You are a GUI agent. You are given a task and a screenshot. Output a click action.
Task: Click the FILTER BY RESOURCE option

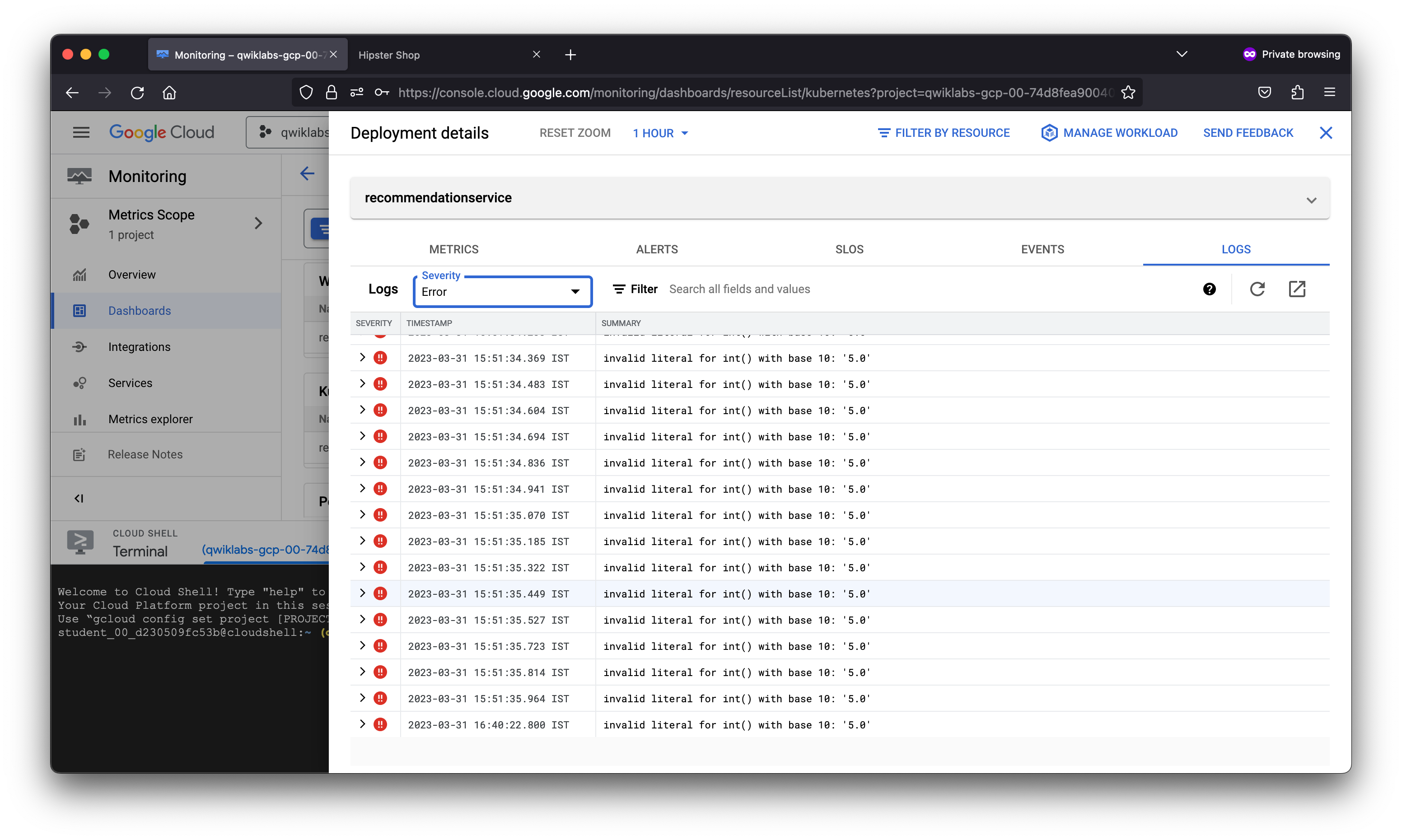click(944, 133)
